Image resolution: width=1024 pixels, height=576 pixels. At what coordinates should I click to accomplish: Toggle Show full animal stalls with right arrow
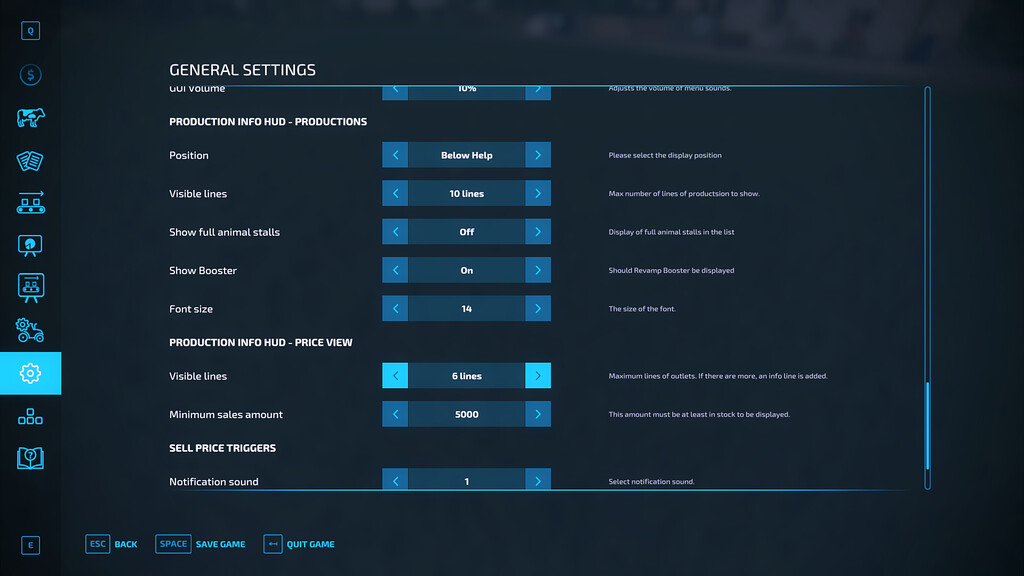(538, 232)
